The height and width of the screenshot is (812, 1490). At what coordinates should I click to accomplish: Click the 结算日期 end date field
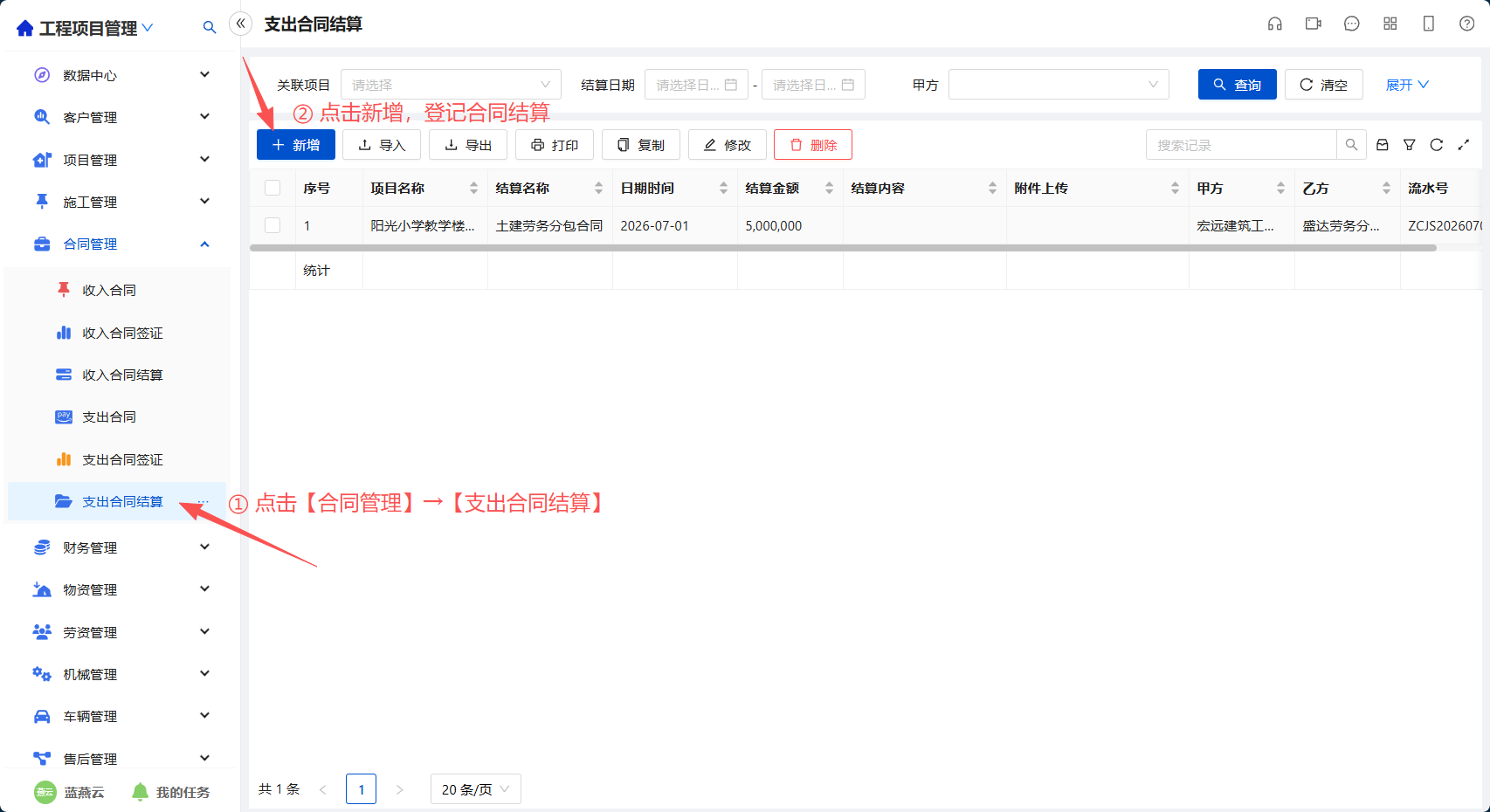[x=813, y=85]
